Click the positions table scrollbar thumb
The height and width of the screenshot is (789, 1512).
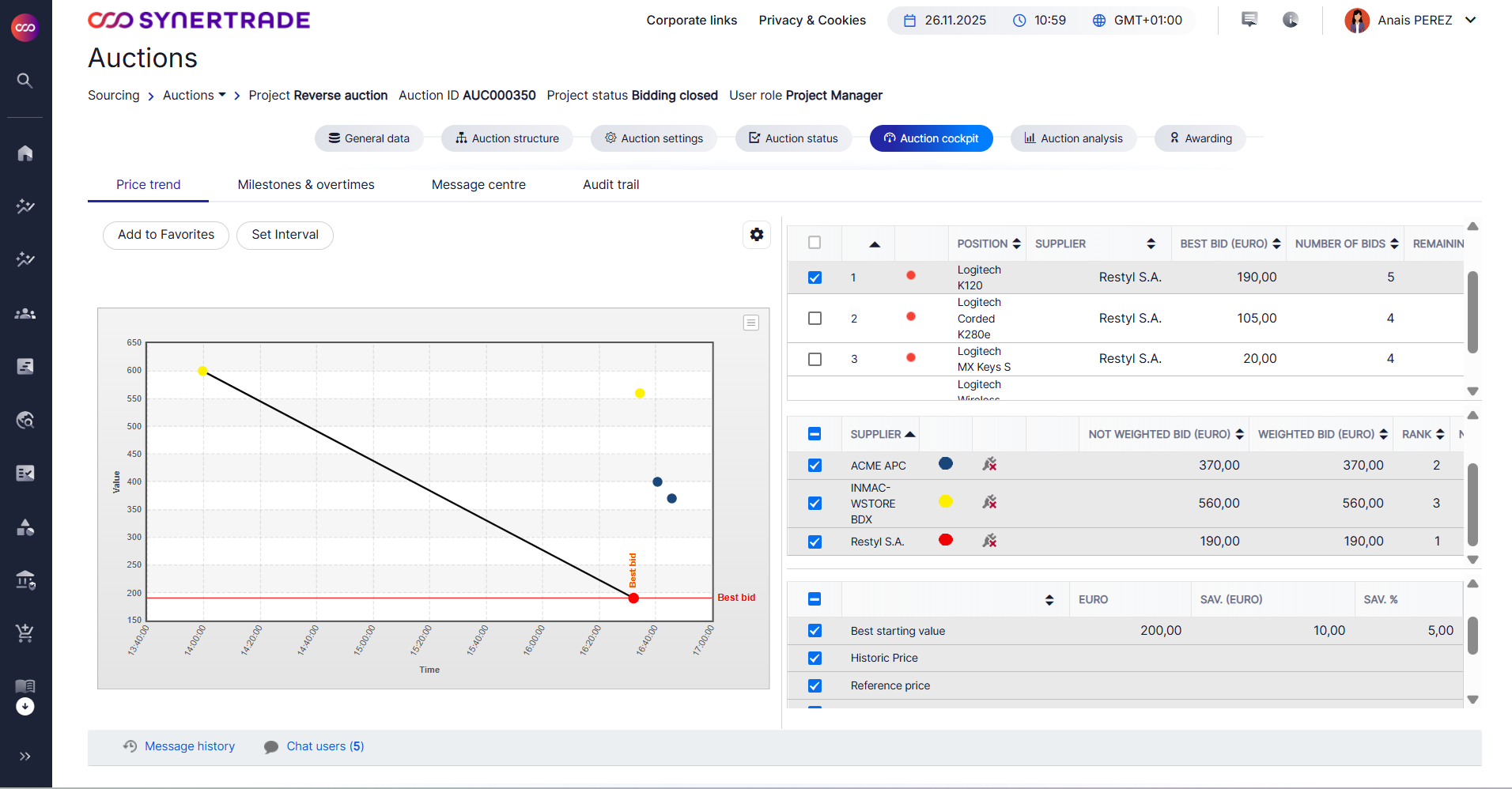(x=1472, y=311)
